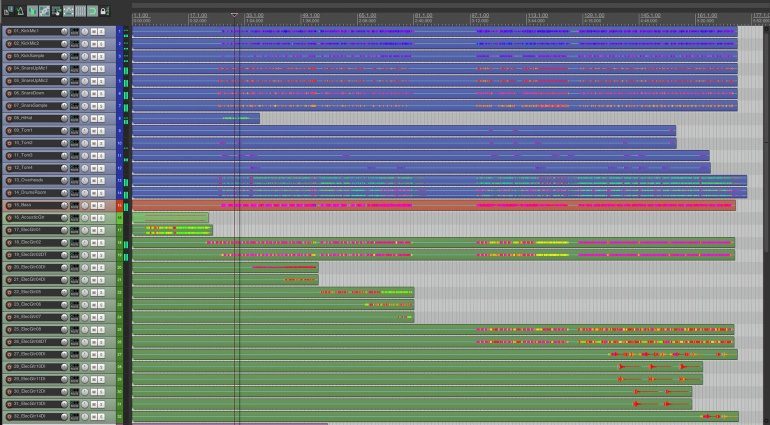The image size is (770, 425).
Task: Arm 15_Bass track for recording
Action: click(x=9, y=205)
